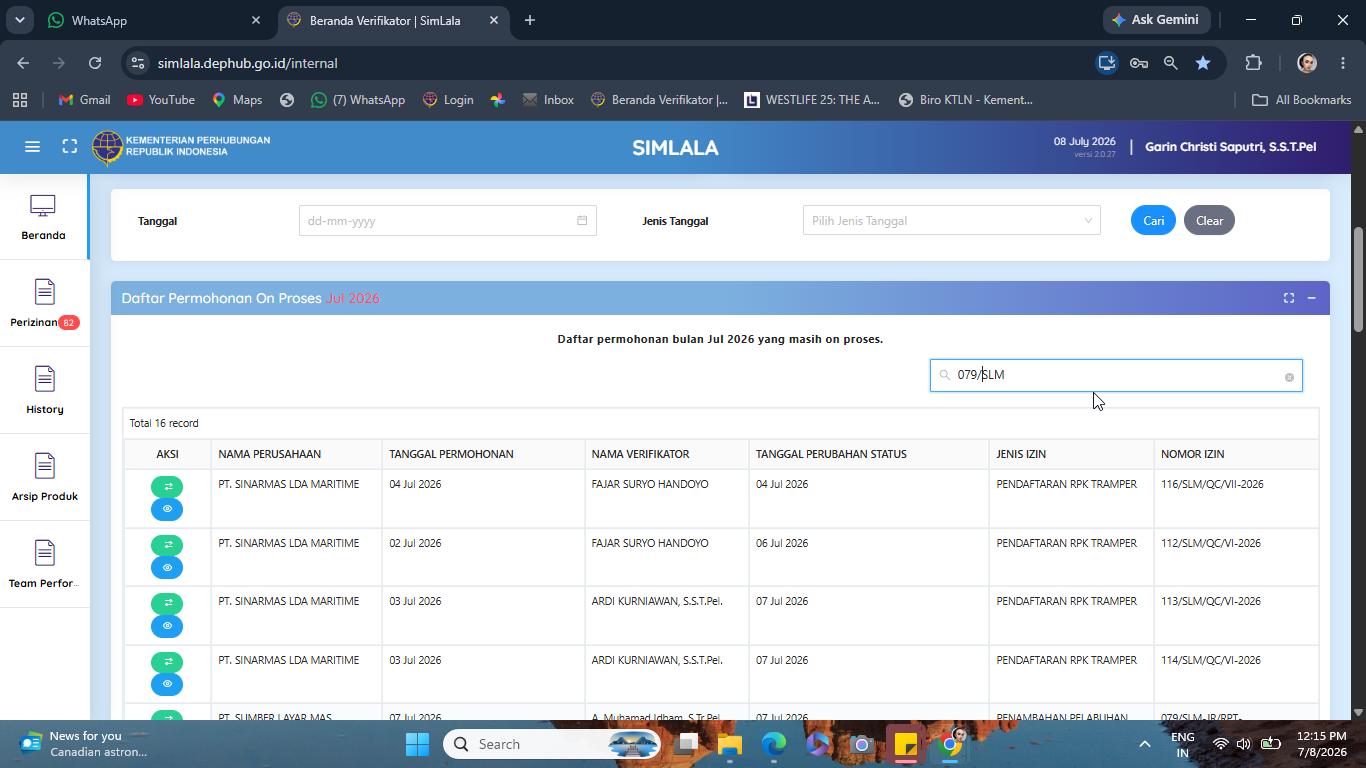Click the Tanggal date input field
The image size is (1366, 768).
coord(447,221)
